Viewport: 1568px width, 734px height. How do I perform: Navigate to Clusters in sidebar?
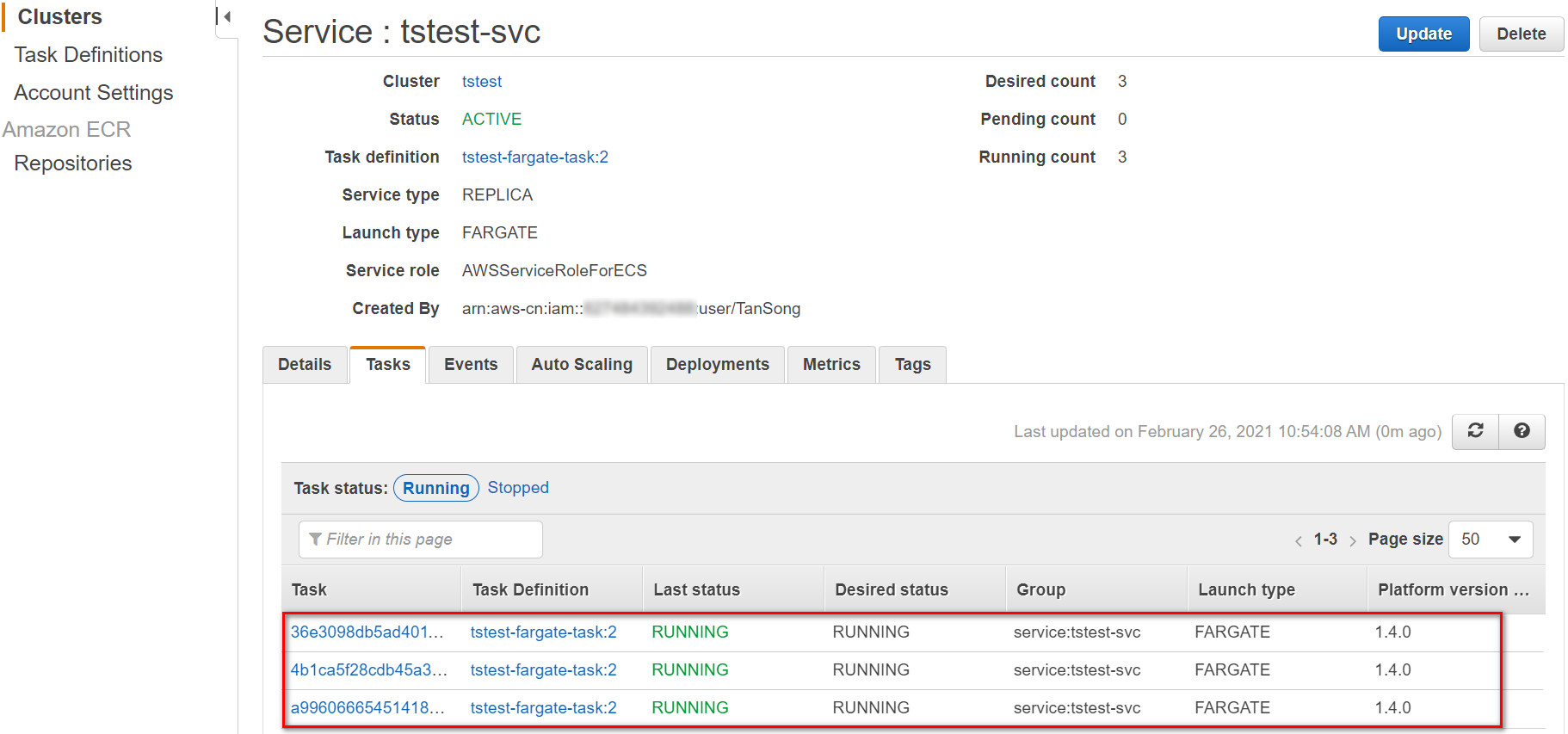tap(59, 16)
